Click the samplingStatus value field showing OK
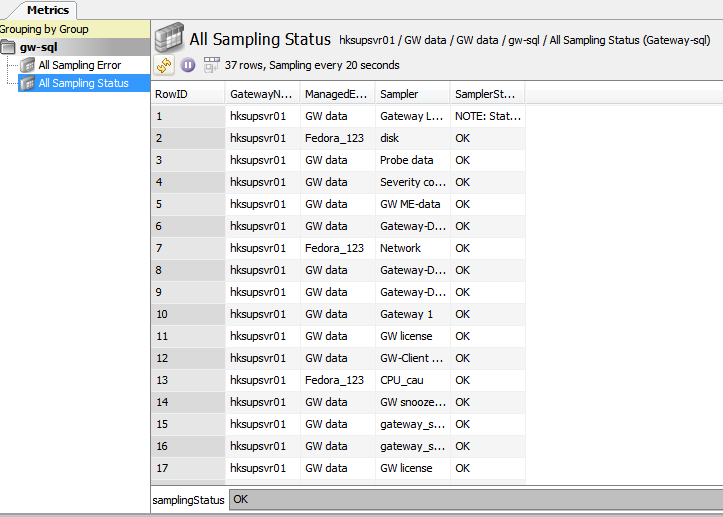Screen dimensions: 723x517 pyautogui.click(x=476, y=499)
